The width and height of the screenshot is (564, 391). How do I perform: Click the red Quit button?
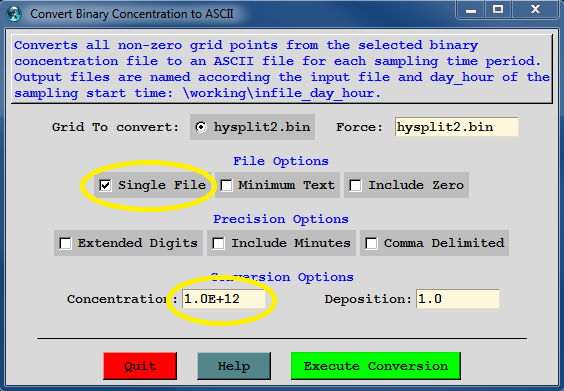pos(140,366)
